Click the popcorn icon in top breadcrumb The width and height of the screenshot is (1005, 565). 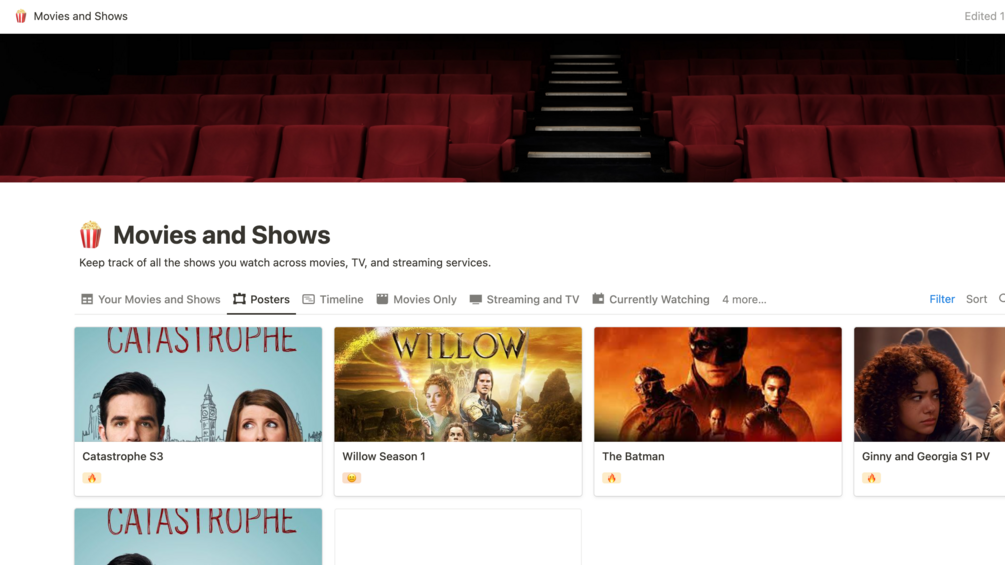[21, 16]
